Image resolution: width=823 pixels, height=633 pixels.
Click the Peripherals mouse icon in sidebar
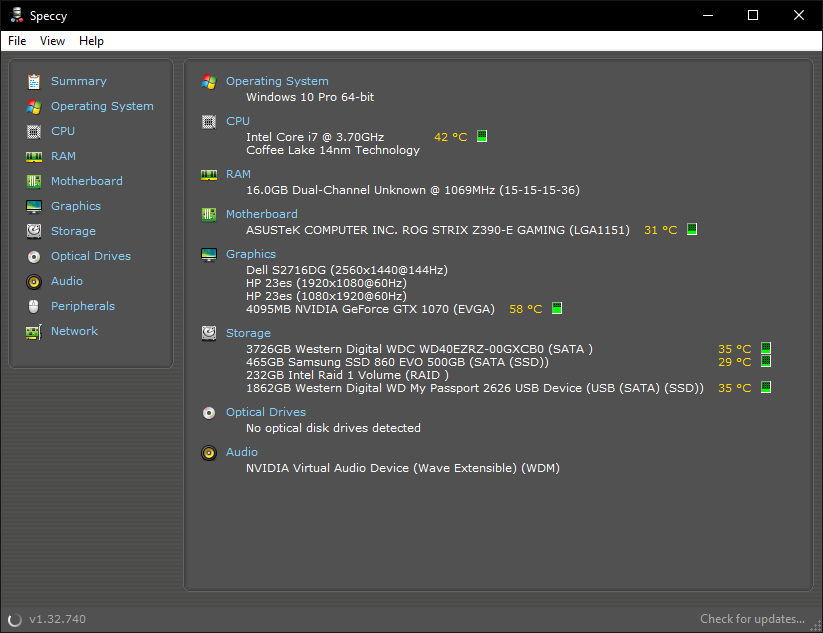(x=34, y=306)
